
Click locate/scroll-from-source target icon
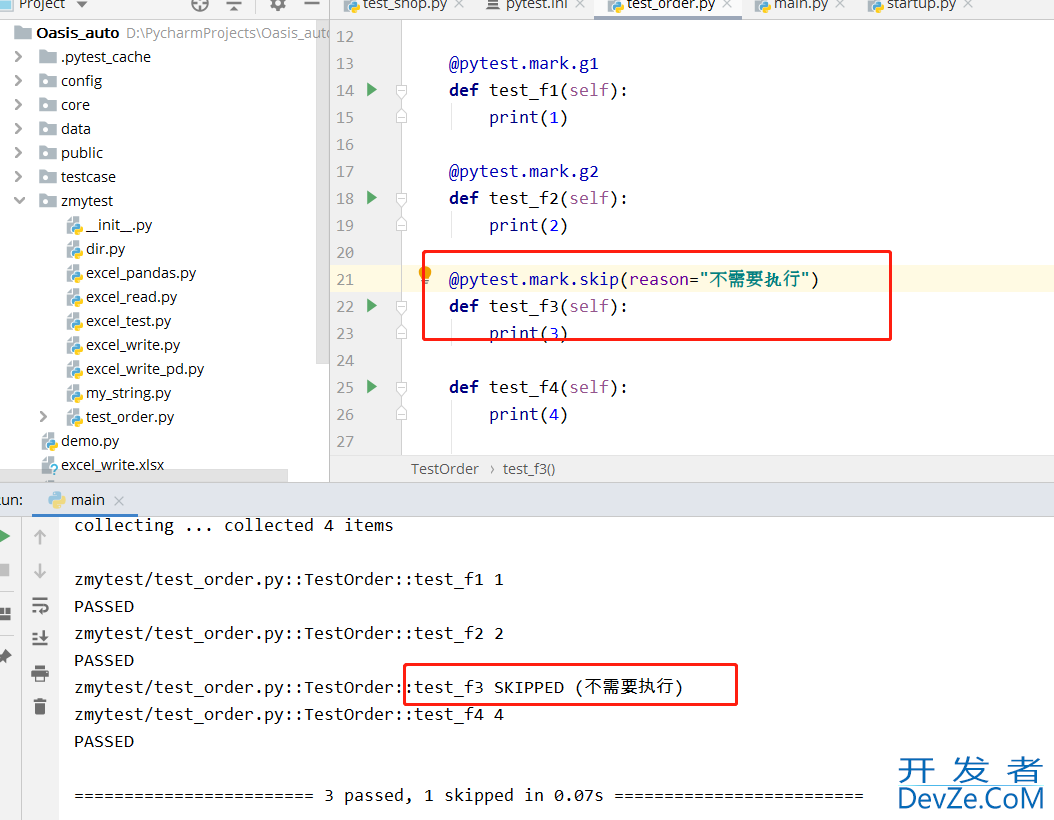pos(200,5)
